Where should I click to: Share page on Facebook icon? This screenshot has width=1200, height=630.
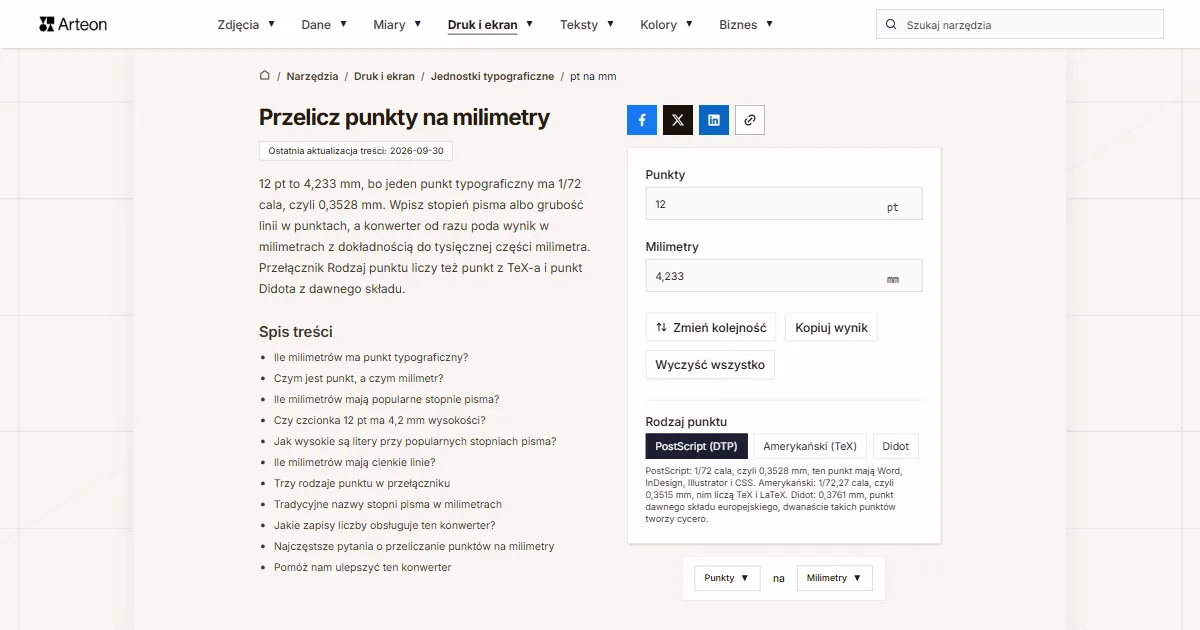tap(642, 120)
